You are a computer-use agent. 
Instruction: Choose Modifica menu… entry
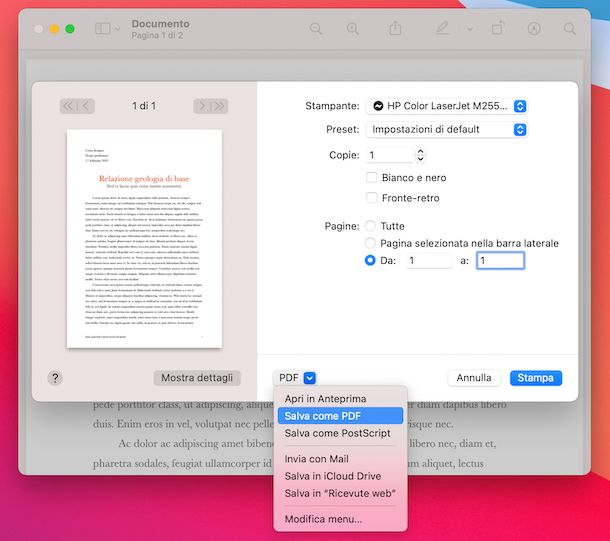(x=340, y=519)
